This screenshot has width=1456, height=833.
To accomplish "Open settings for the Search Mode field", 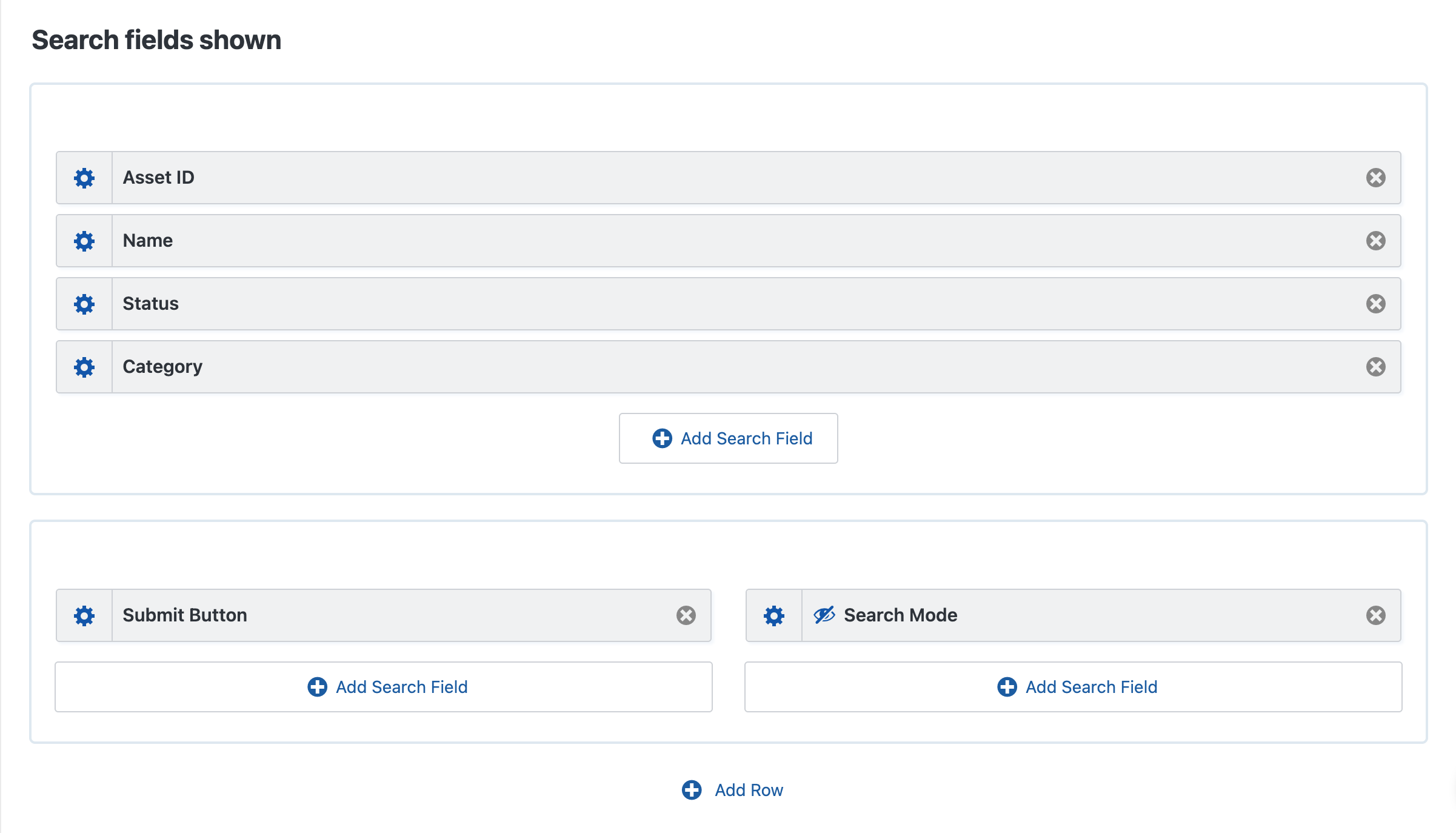I will (x=773, y=615).
